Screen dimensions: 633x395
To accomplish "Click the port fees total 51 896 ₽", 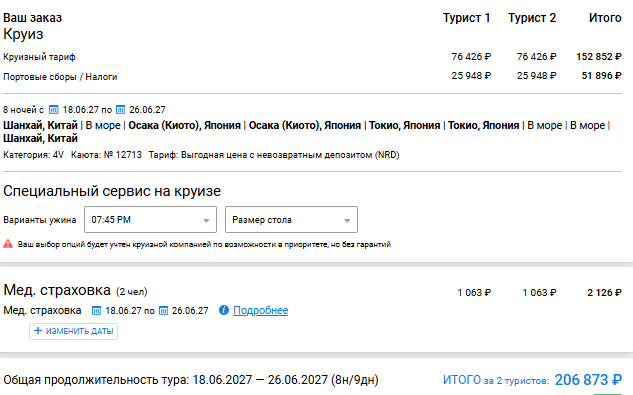I will pos(602,76).
